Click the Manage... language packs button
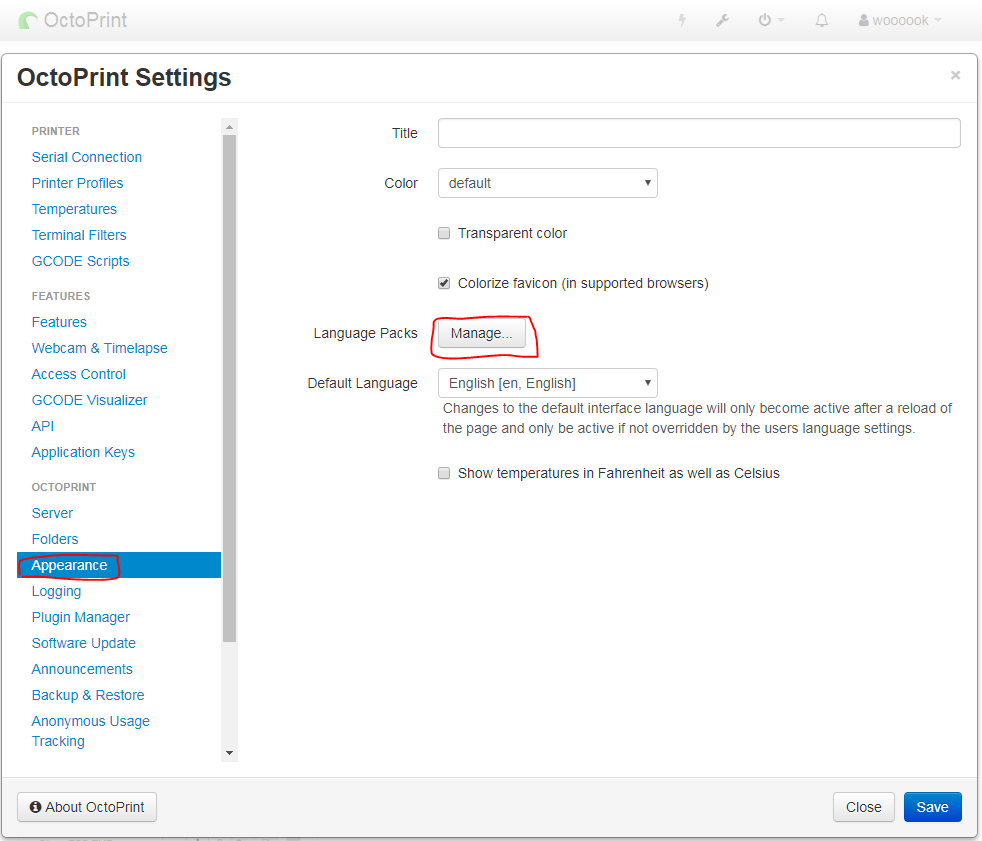The width and height of the screenshot is (982, 841). tap(482, 334)
